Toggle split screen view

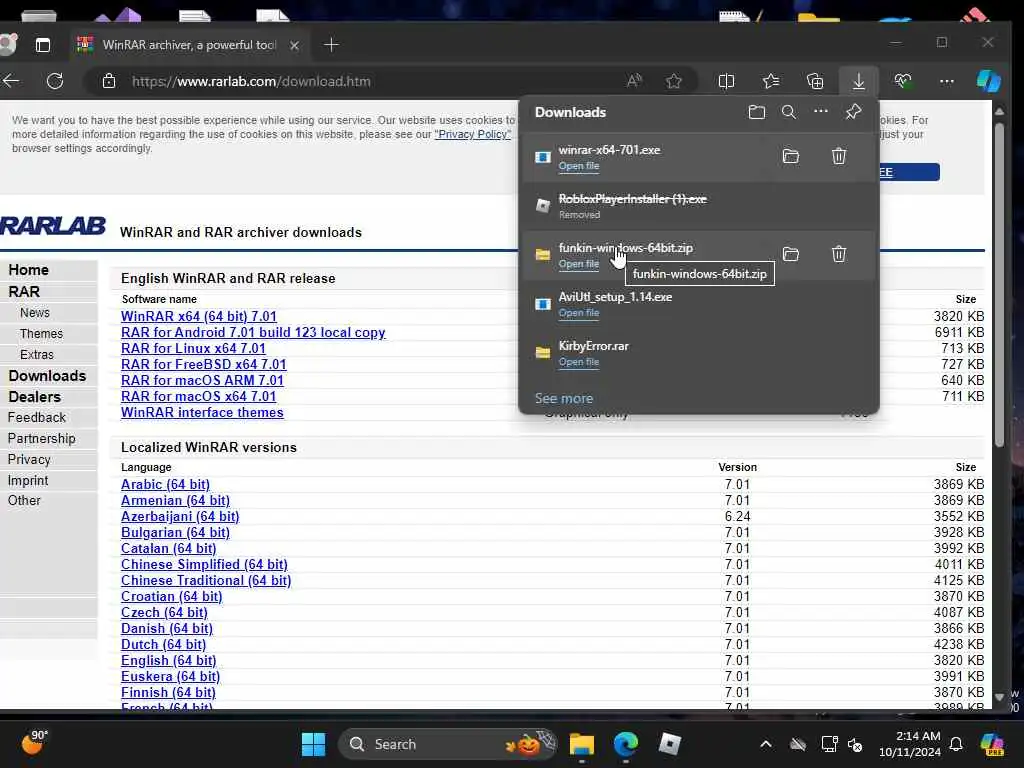click(726, 81)
